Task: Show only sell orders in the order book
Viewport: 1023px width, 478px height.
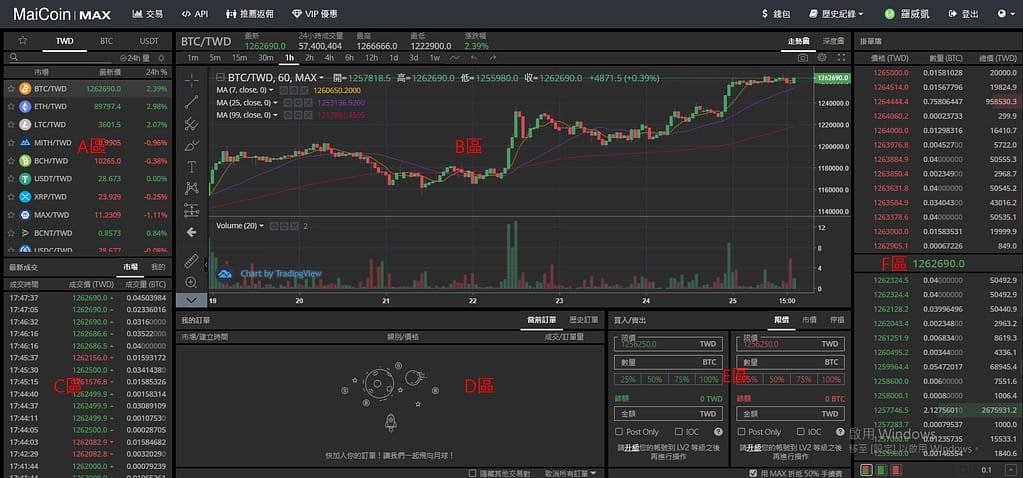Action: click(x=897, y=470)
